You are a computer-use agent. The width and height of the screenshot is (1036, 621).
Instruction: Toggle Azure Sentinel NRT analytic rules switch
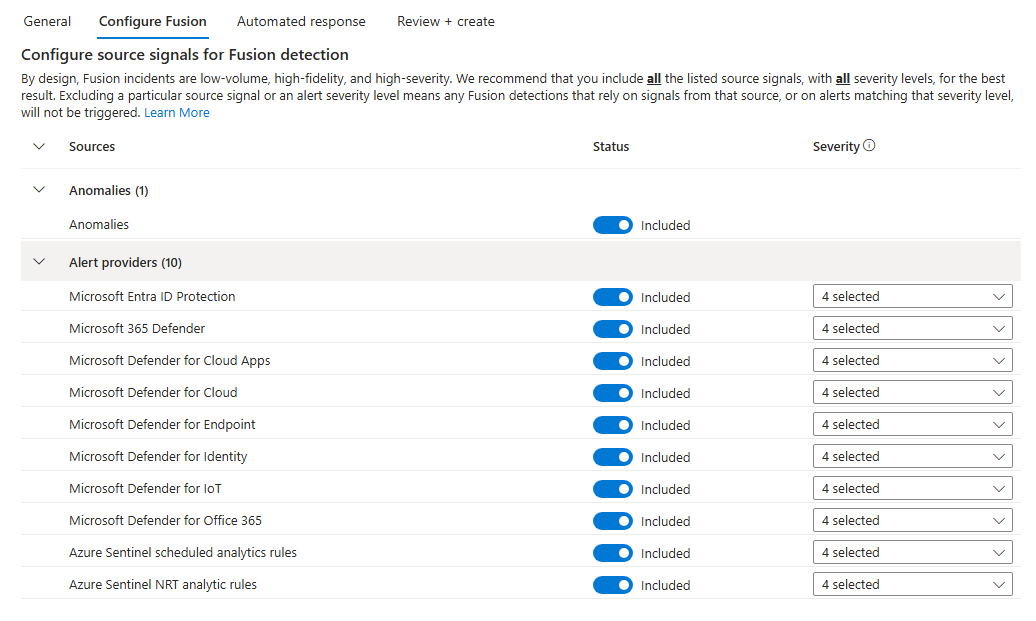[612, 585]
